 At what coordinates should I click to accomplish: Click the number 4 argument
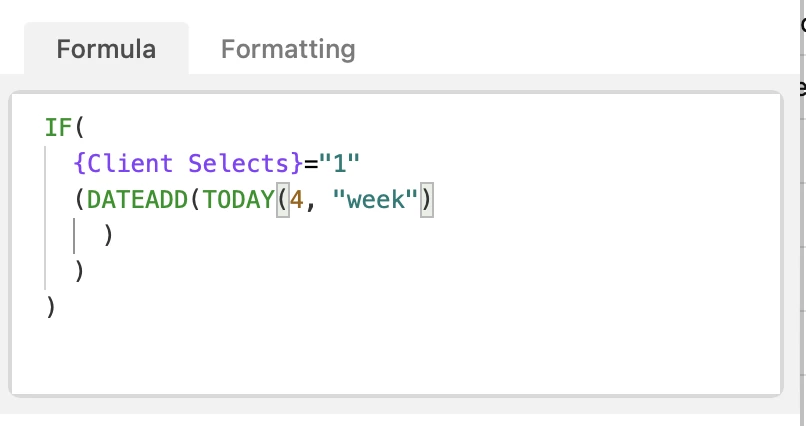[x=297, y=199]
